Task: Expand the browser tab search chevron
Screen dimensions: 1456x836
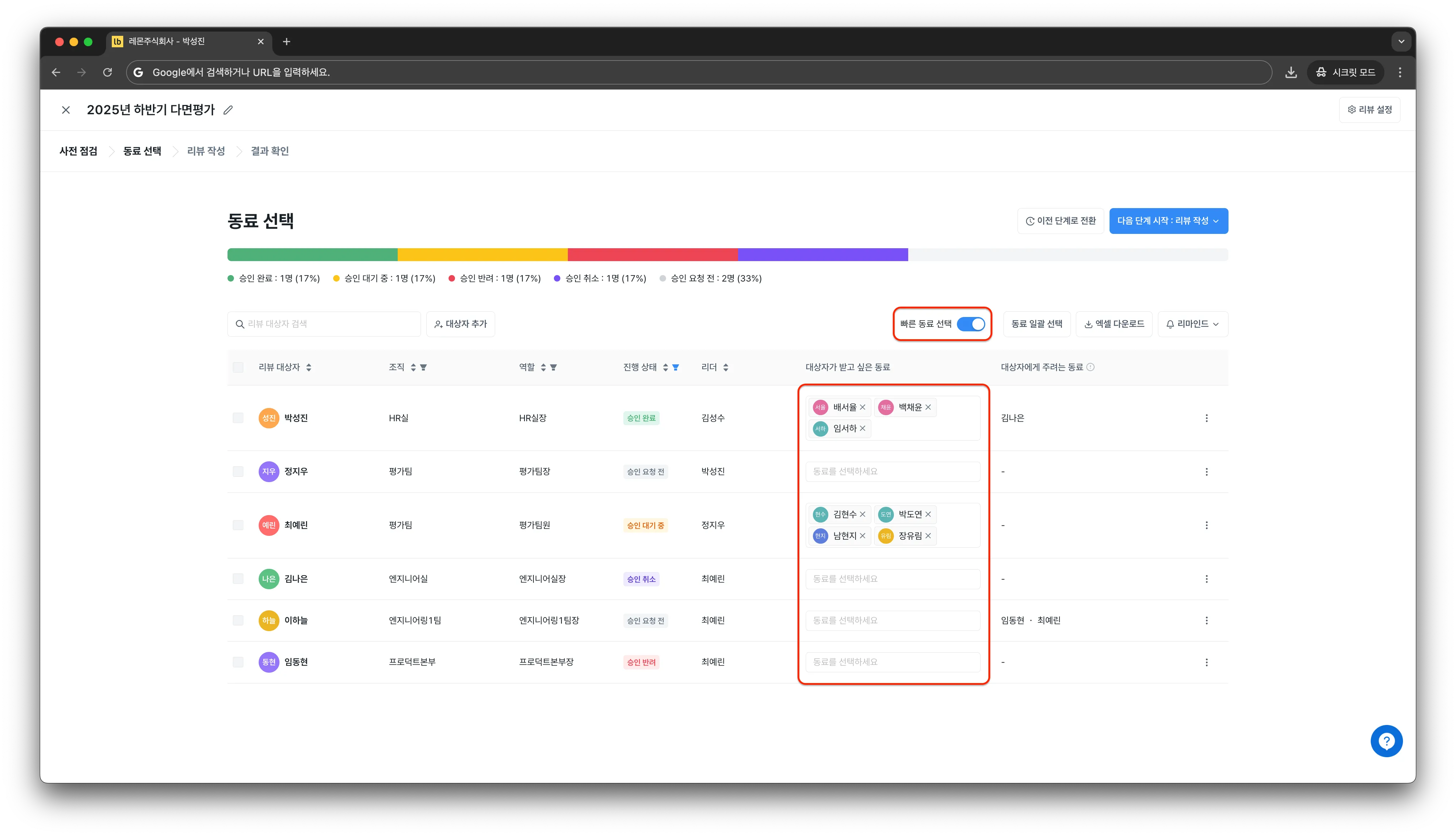Action: pos(1401,41)
